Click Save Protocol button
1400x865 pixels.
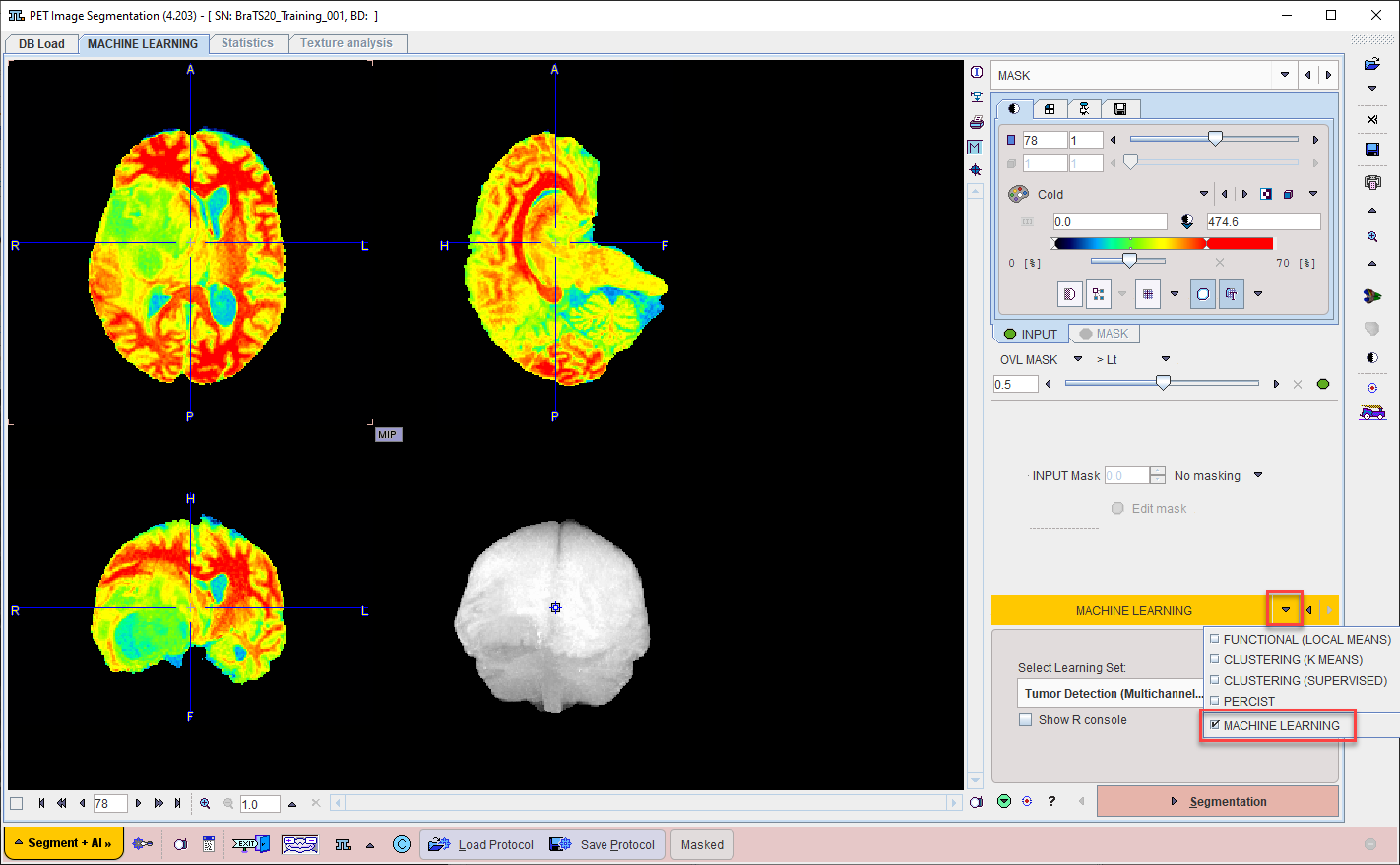tap(603, 844)
